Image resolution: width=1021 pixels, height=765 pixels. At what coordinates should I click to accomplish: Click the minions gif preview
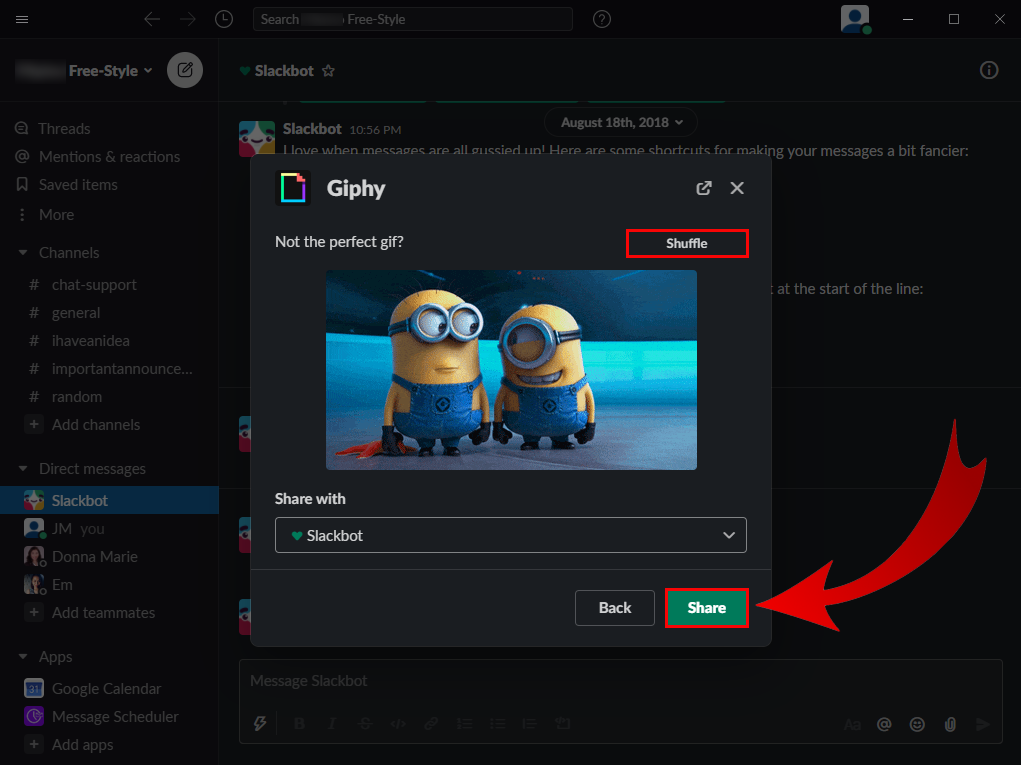click(x=511, y=370)
